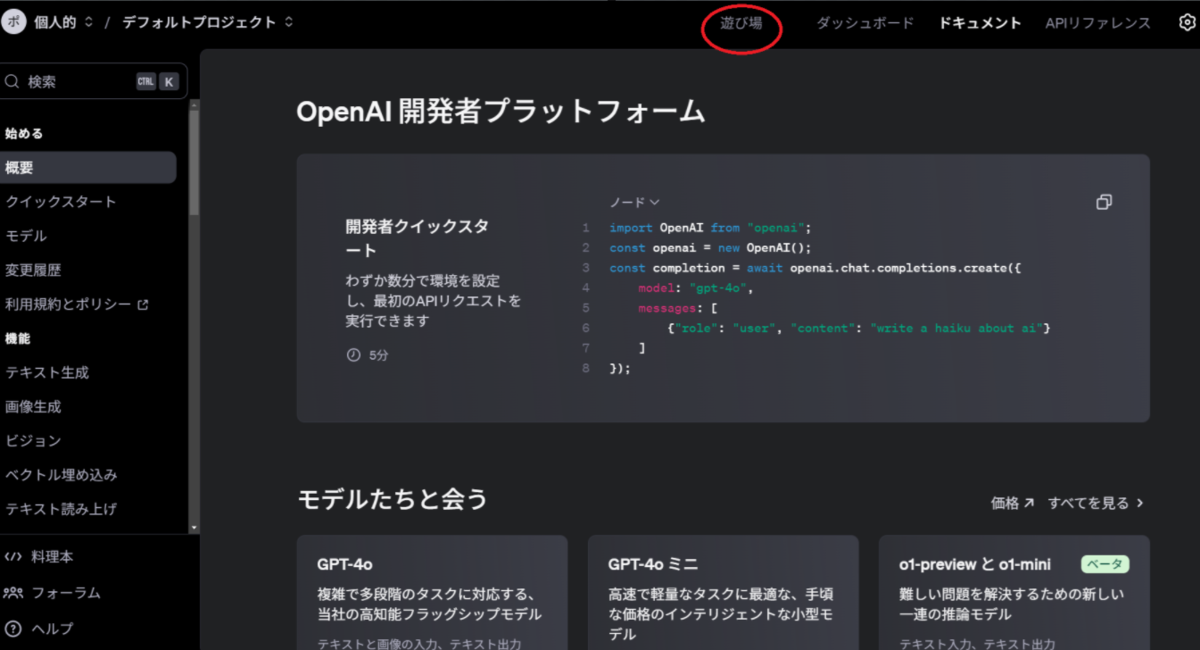Open ベクトル埋め込み sidebar item

(x=61, y=475)
